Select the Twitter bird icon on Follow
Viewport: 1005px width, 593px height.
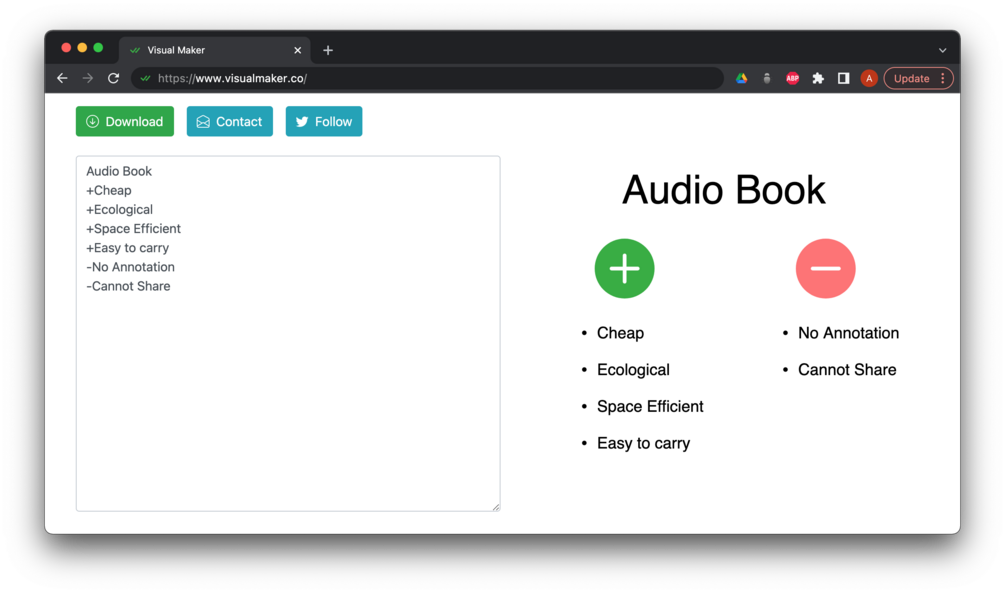click(301, 121)
